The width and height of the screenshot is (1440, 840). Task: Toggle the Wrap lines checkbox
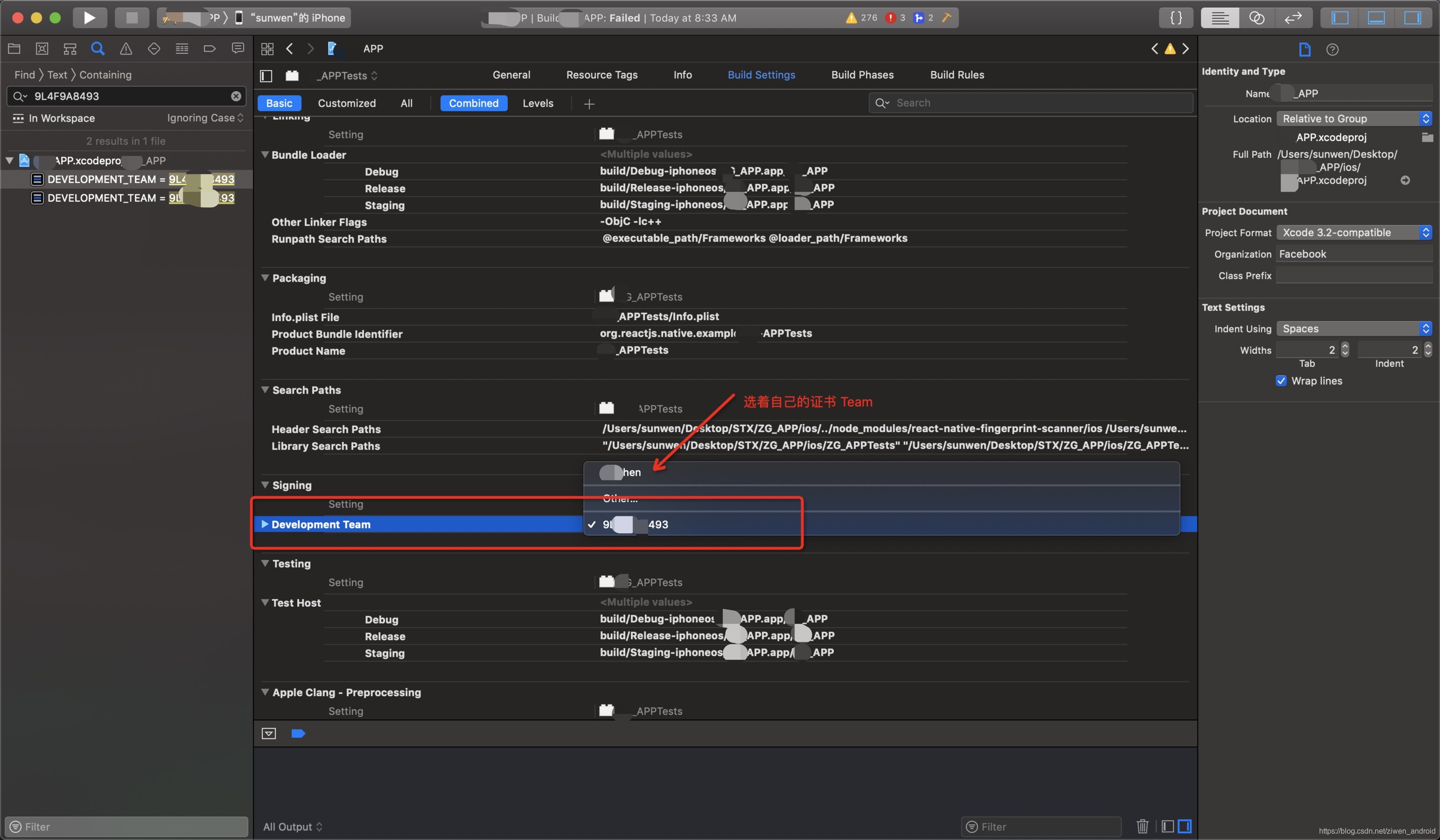[x=1280, y=381]
